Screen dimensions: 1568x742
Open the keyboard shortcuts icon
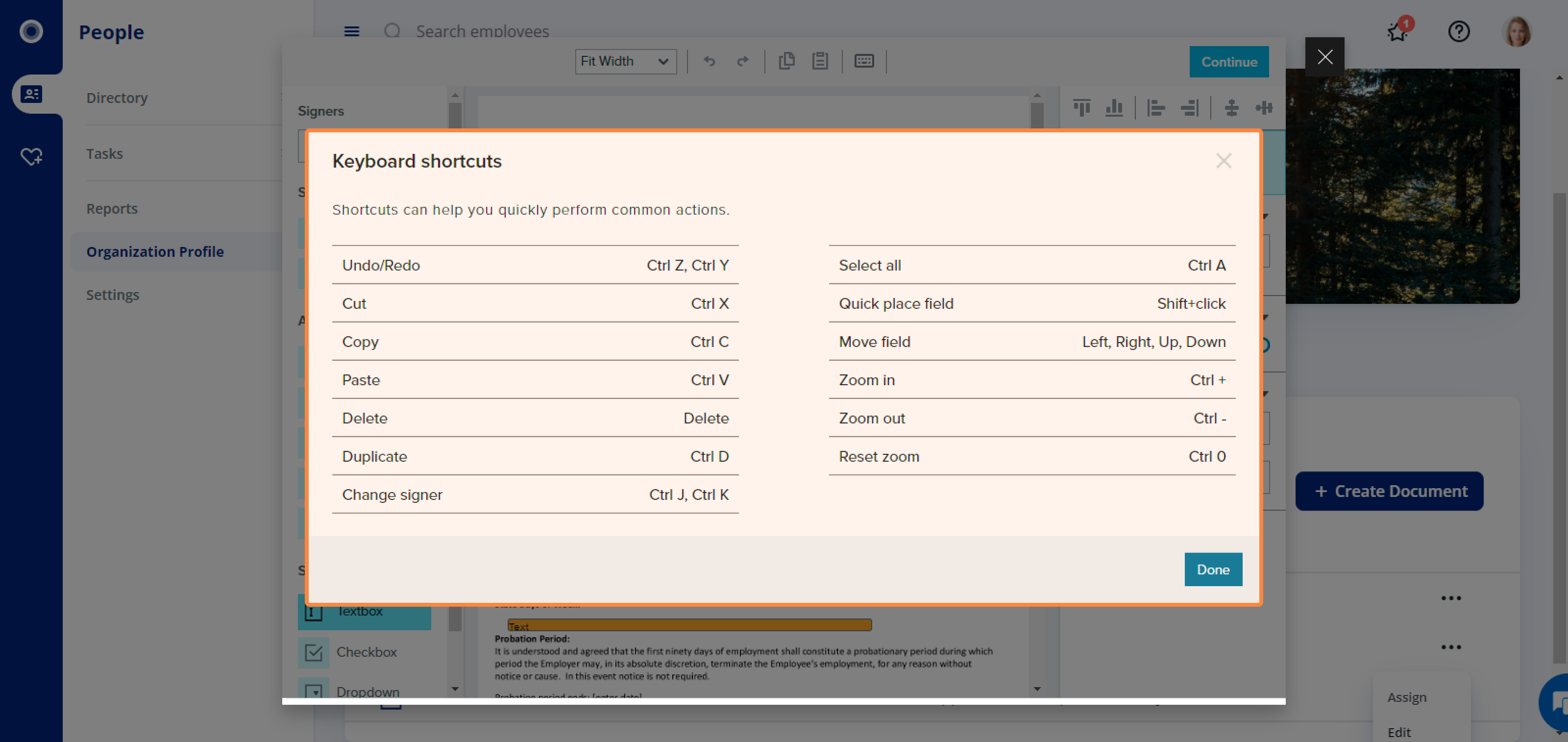point(864,61)
